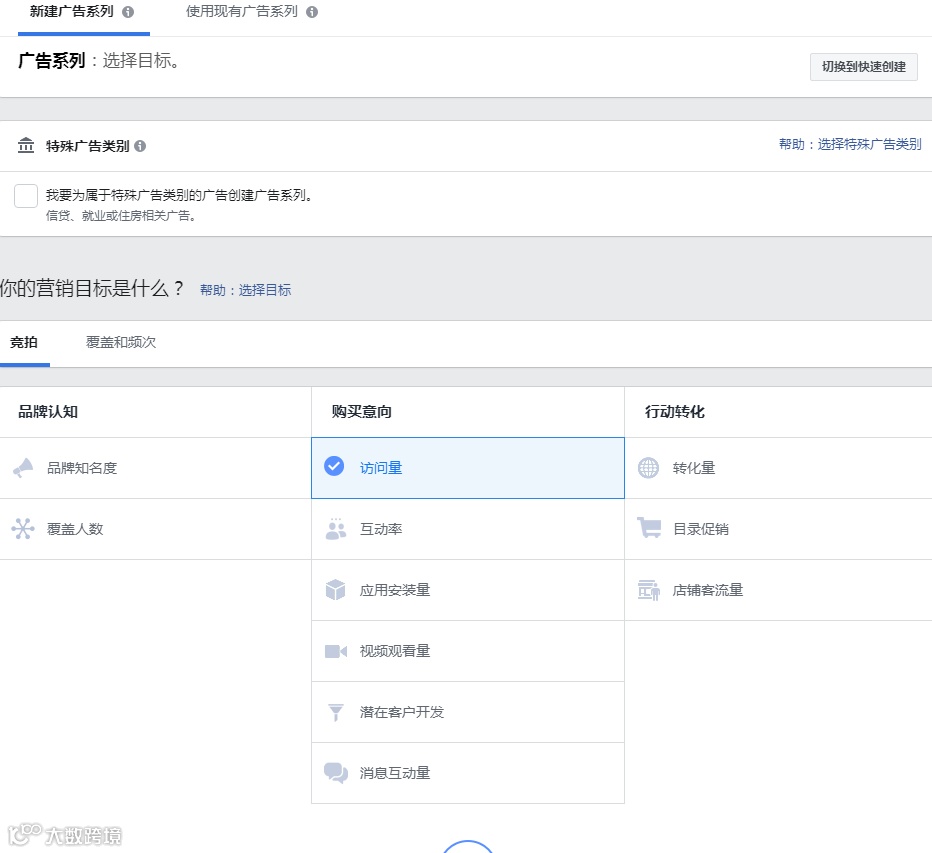Click the chat bubbles icon for 消息互动量
Screen dimensions: 932x853
tap(336, 773)
